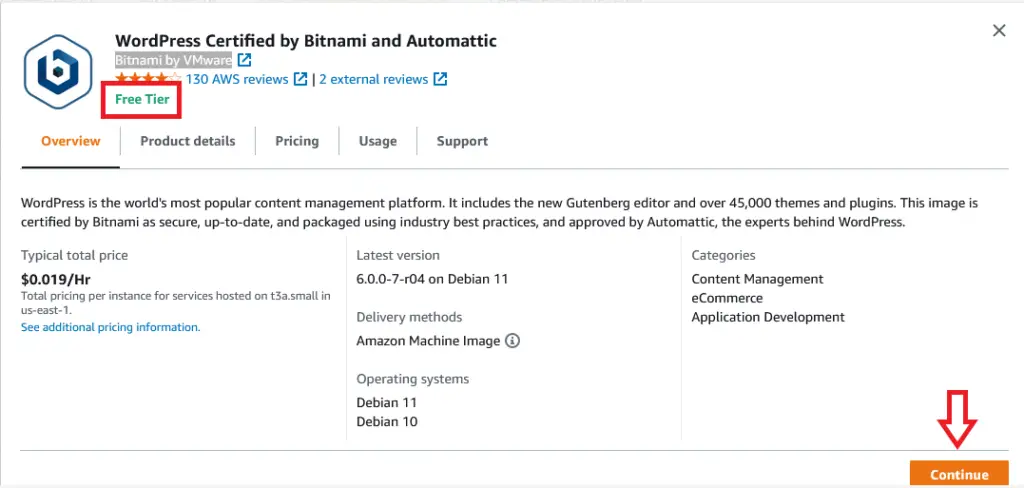Go to the Usage tab
This screenshot has height=488, width=1024.
coord(377,141)
